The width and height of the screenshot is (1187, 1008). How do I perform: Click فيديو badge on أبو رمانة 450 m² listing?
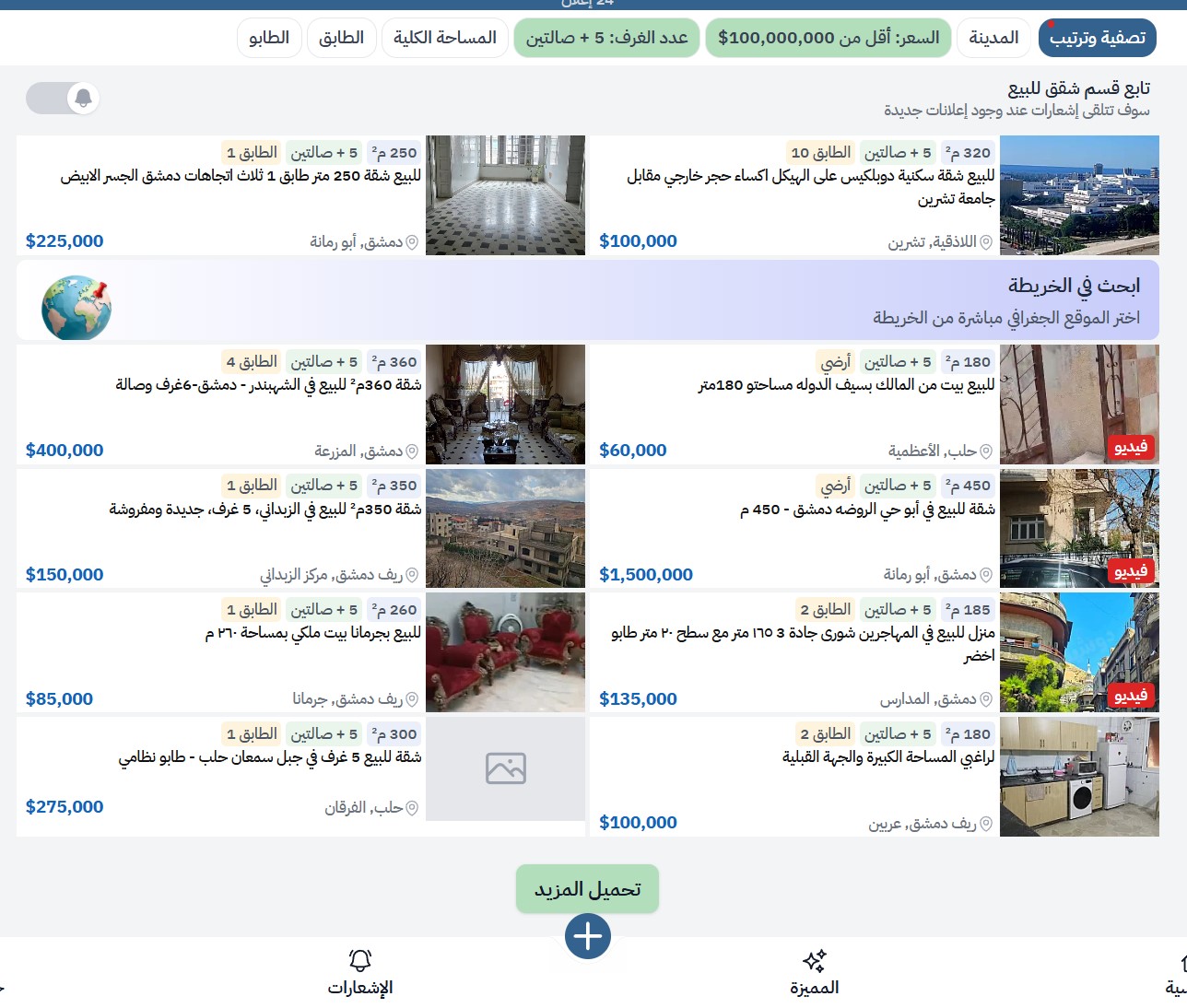[1131, 571]
